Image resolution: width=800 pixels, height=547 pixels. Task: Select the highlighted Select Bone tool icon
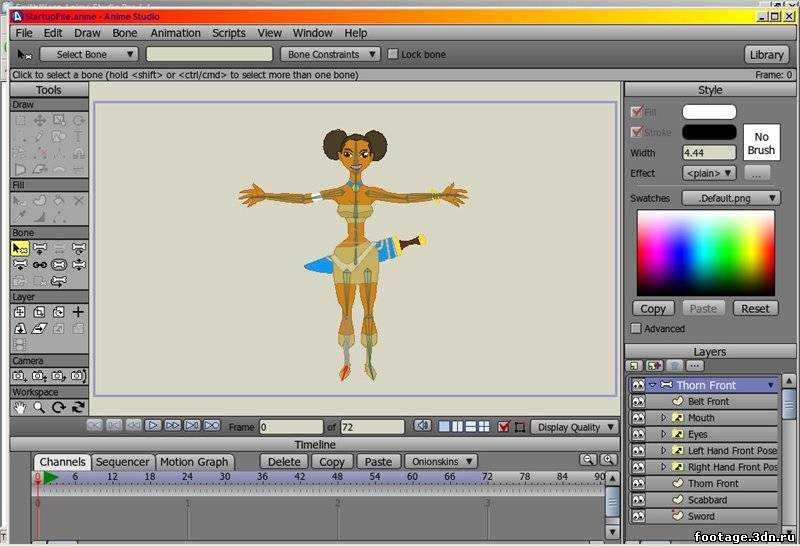(20, 248)
